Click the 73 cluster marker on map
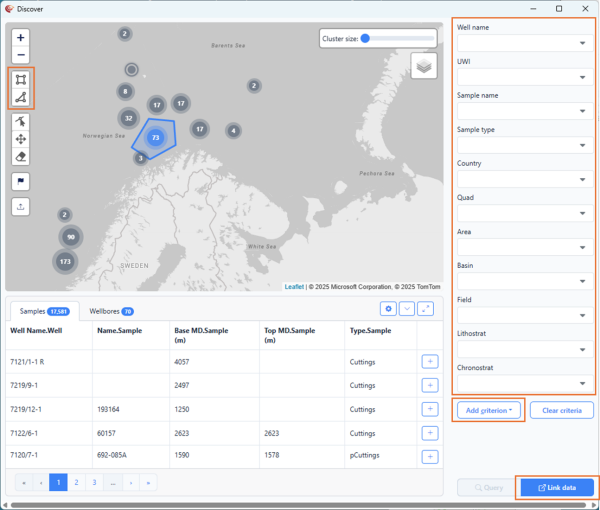Image resolution: width=600 pixels, height=510 pixels. coord(155,137)
